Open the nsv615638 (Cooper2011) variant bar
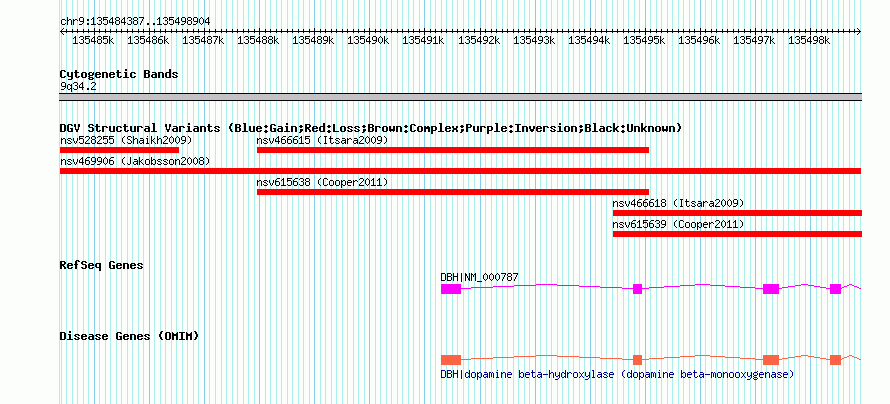 453,192
